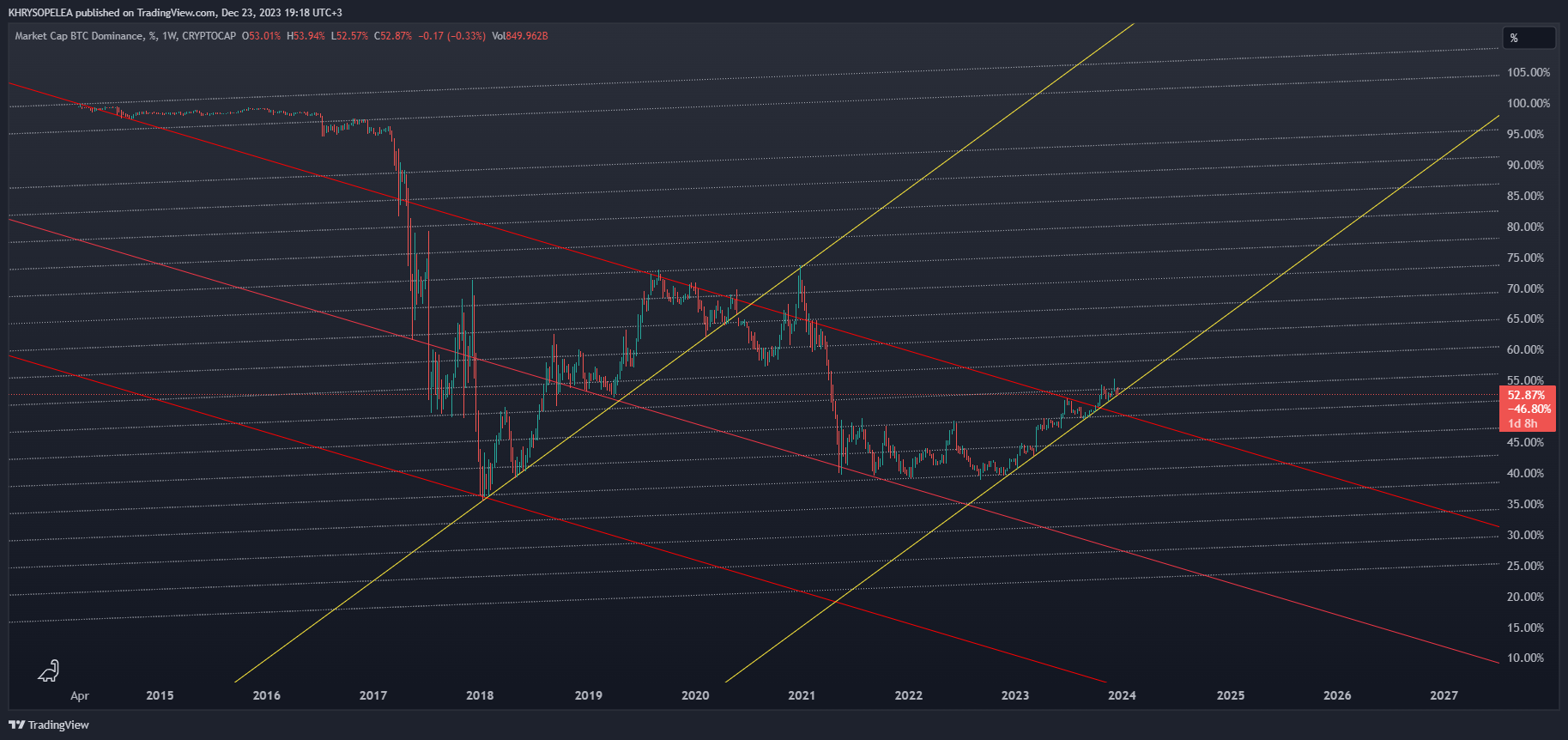Click the 40.00% axis label
The width and height of the screenshot is (1568, 740).
pyautogui.click(x=1525, y=473)
